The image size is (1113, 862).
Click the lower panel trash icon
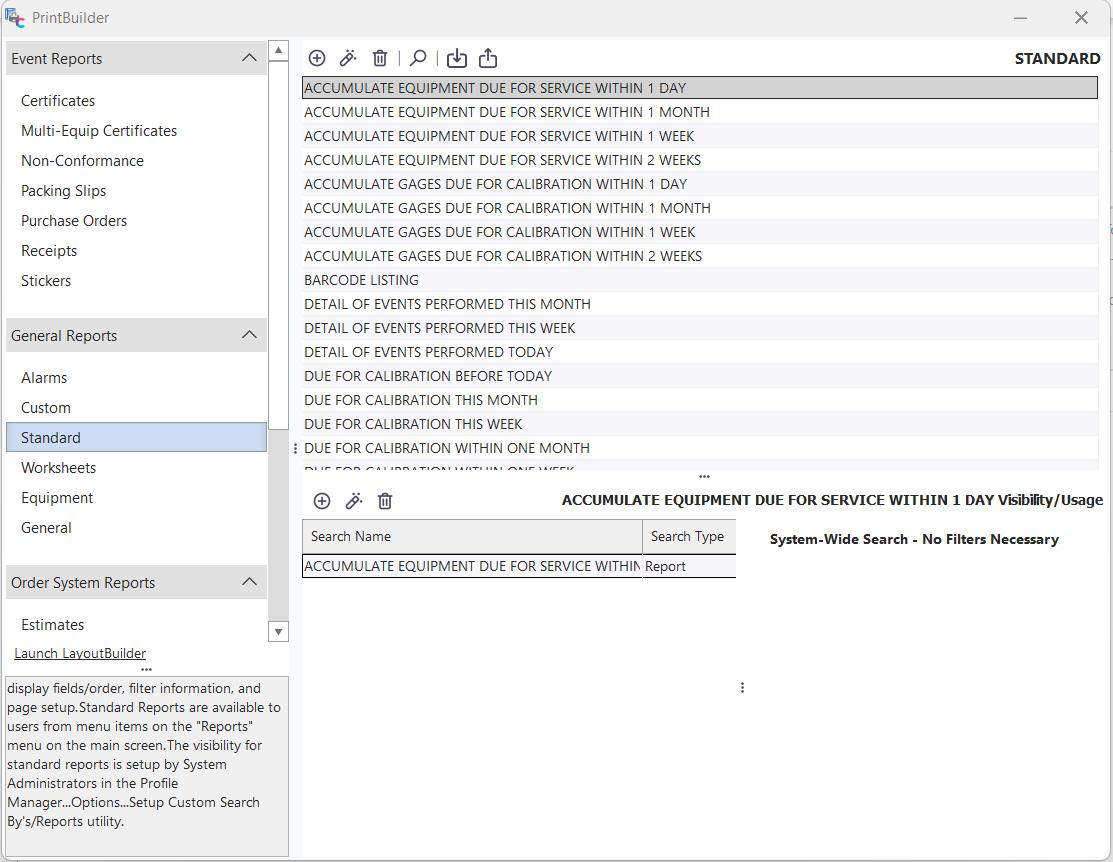pyautogui.click(x=385, y=501)
